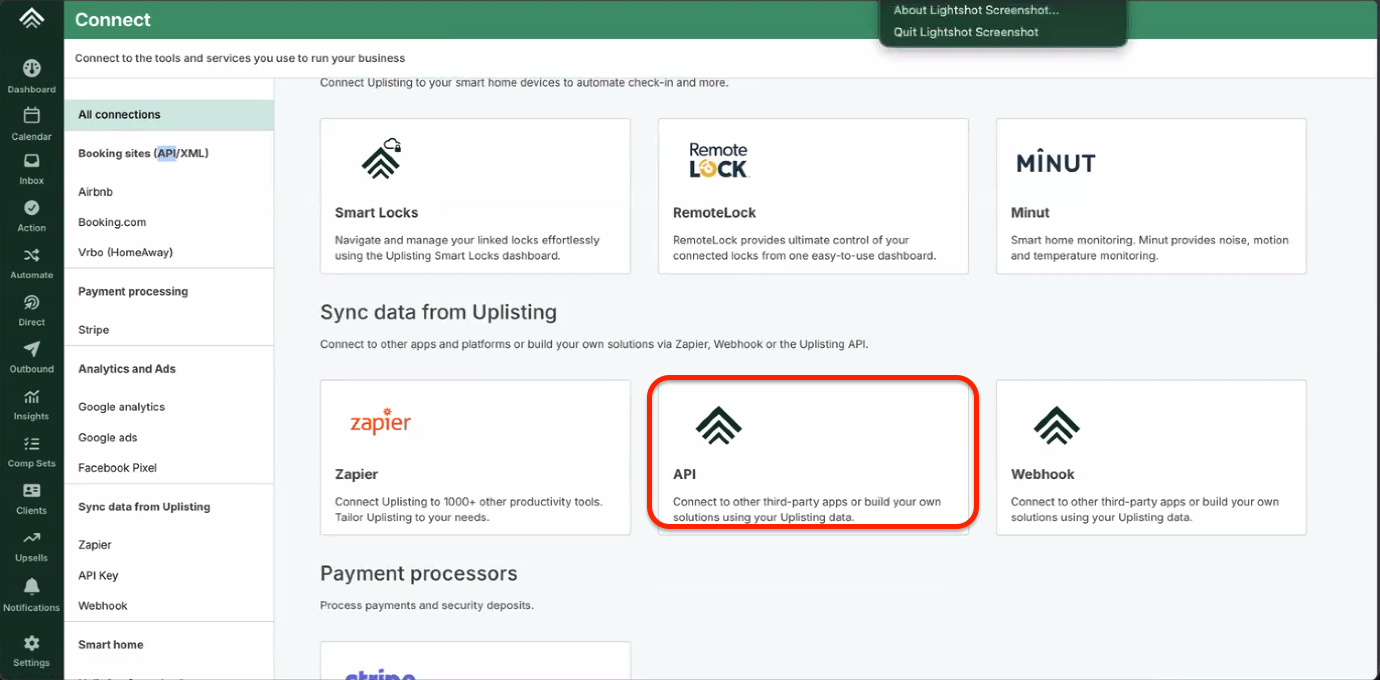Open Facebook Pixel menu entry
Viewport: 1380px width, 680px height.
coord(118,468)
